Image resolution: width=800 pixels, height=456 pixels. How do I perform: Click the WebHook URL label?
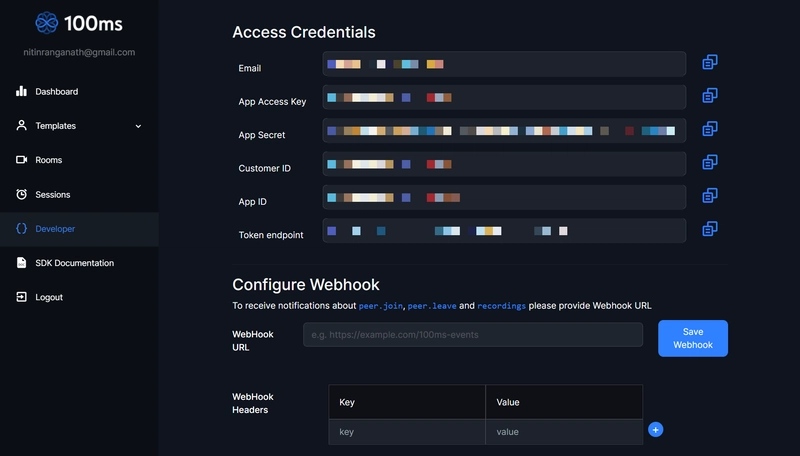(253, 341)
